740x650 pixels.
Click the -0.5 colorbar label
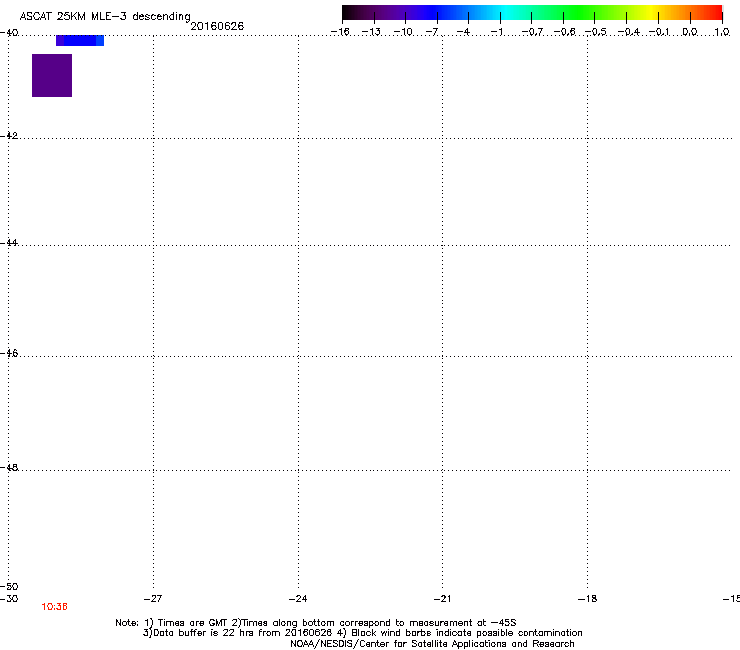596,32
